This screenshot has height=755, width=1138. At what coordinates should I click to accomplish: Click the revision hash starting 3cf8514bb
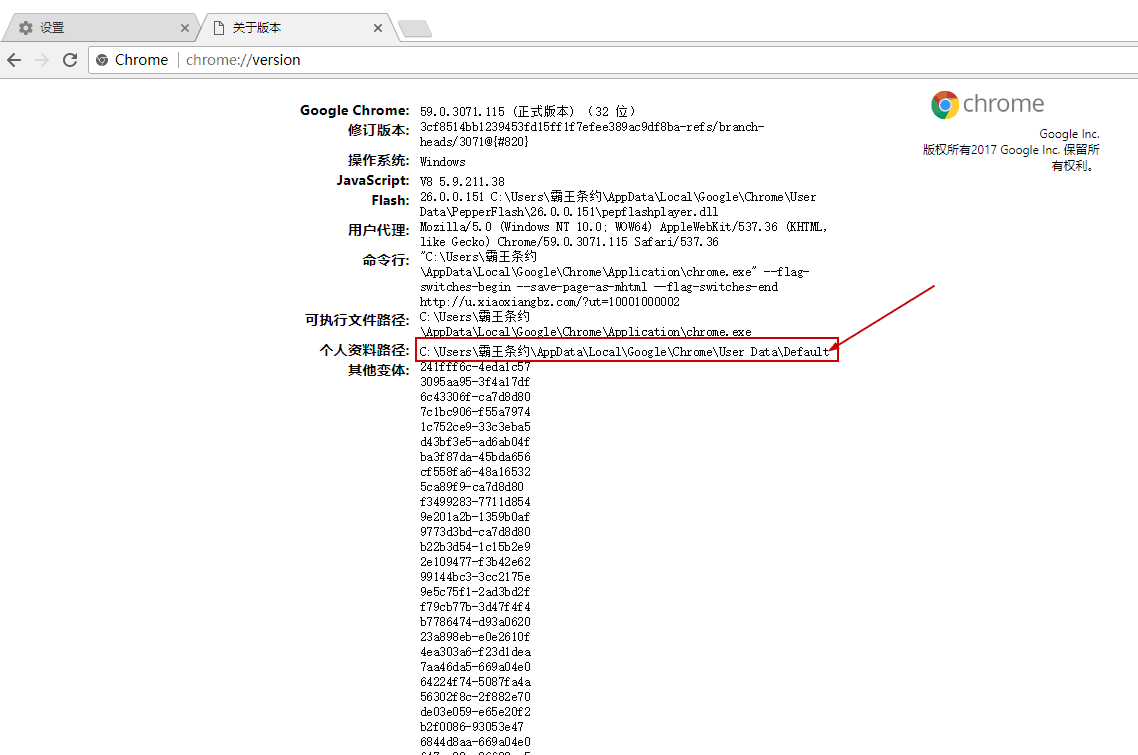pos(591,134)
